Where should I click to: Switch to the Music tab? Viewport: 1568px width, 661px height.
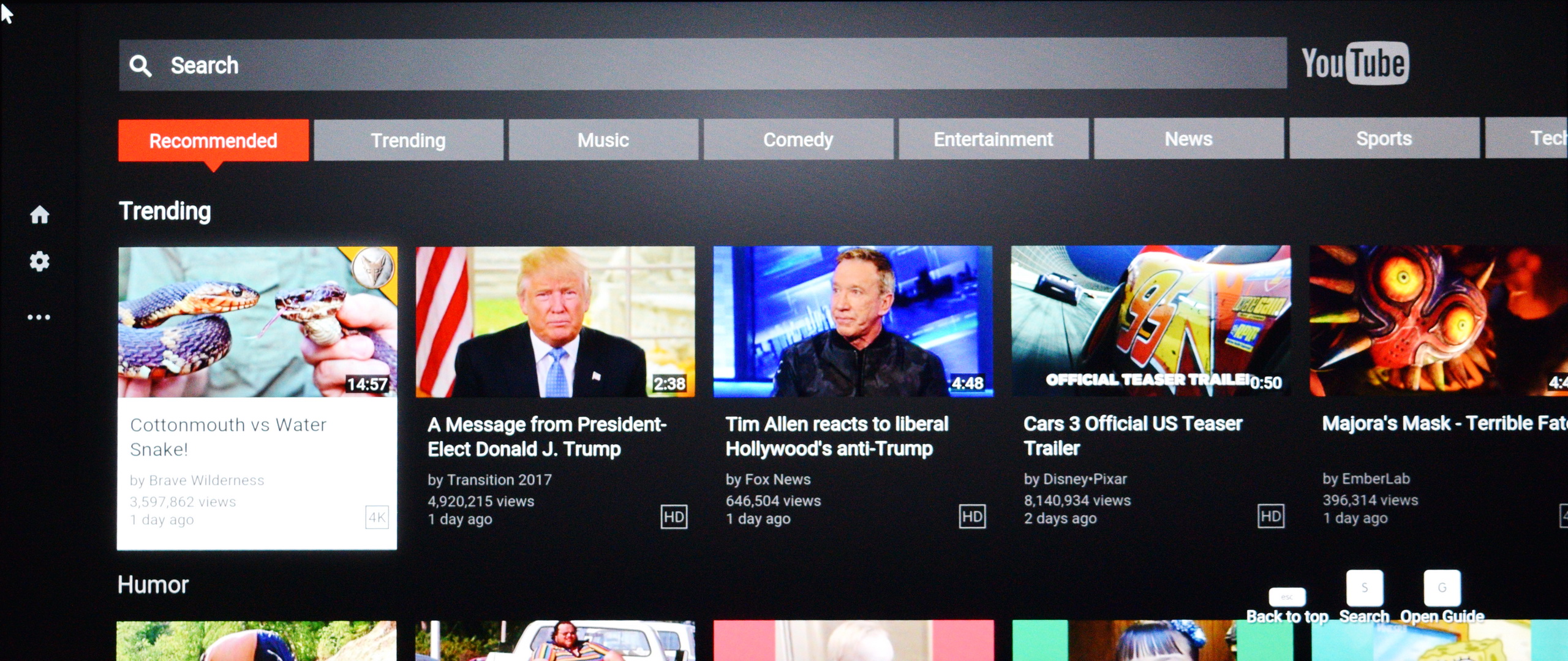pos(603,140)
